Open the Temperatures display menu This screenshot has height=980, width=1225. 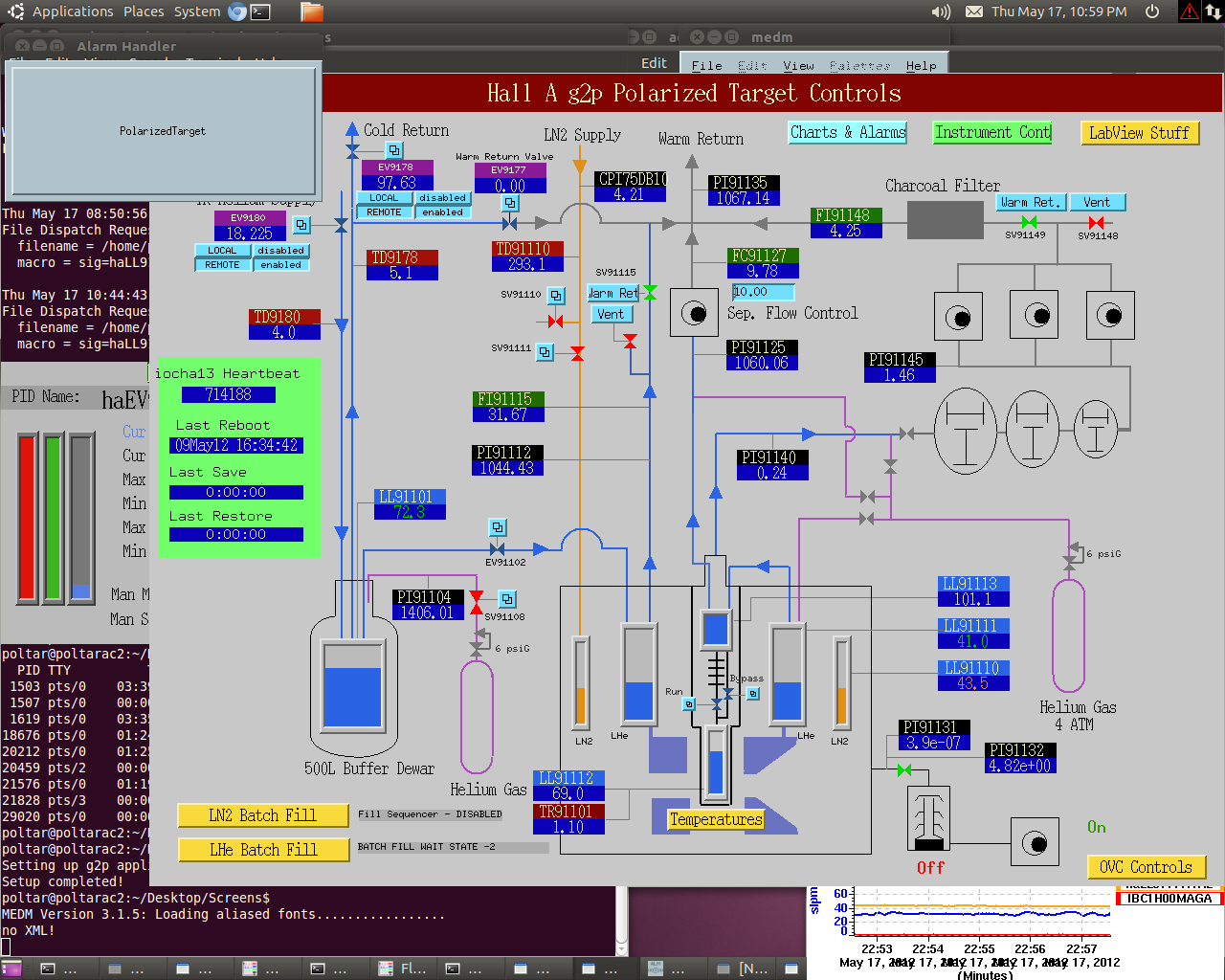716,819
